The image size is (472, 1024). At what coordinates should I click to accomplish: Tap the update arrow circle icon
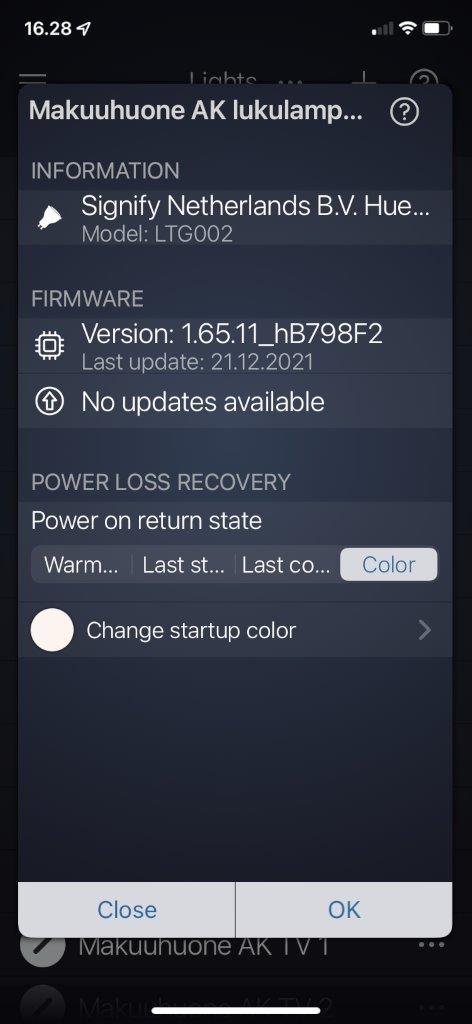(50, 402)
